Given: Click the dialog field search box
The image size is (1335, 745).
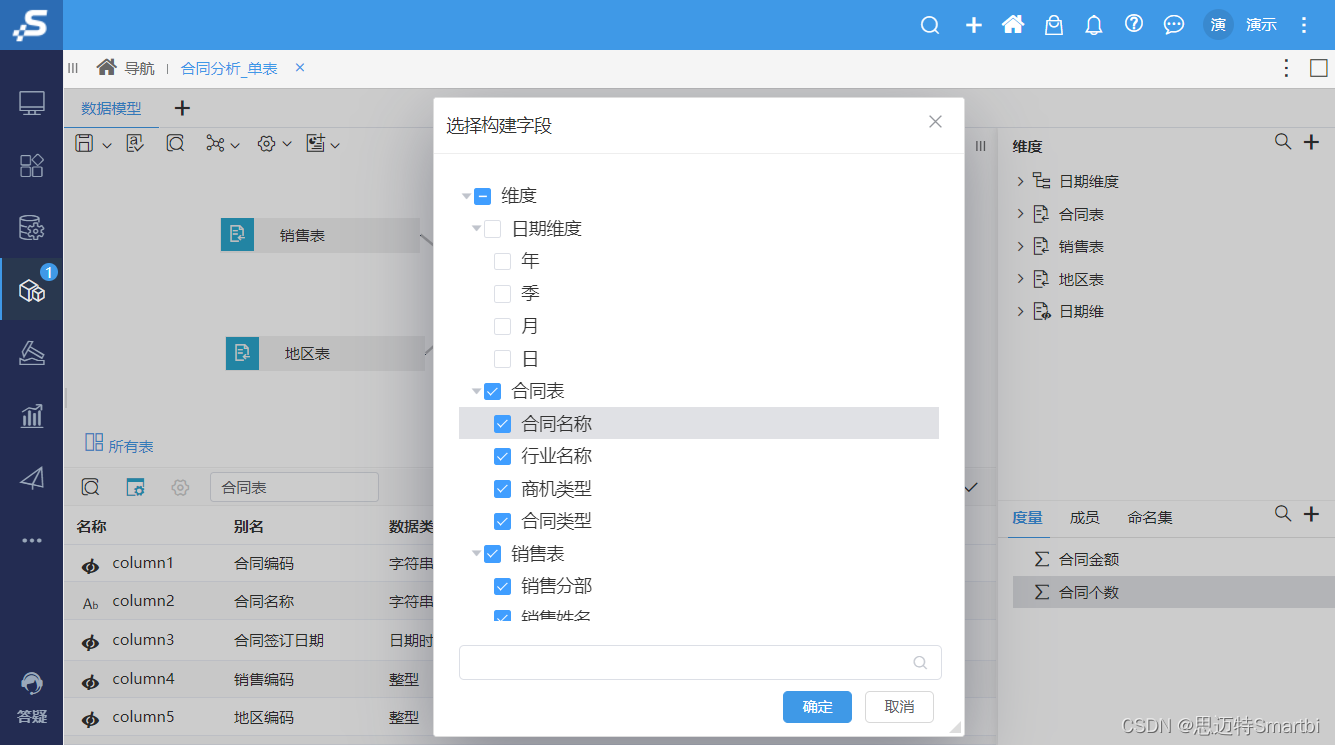Looking at the screenshot, I should [x=700, y=662].
